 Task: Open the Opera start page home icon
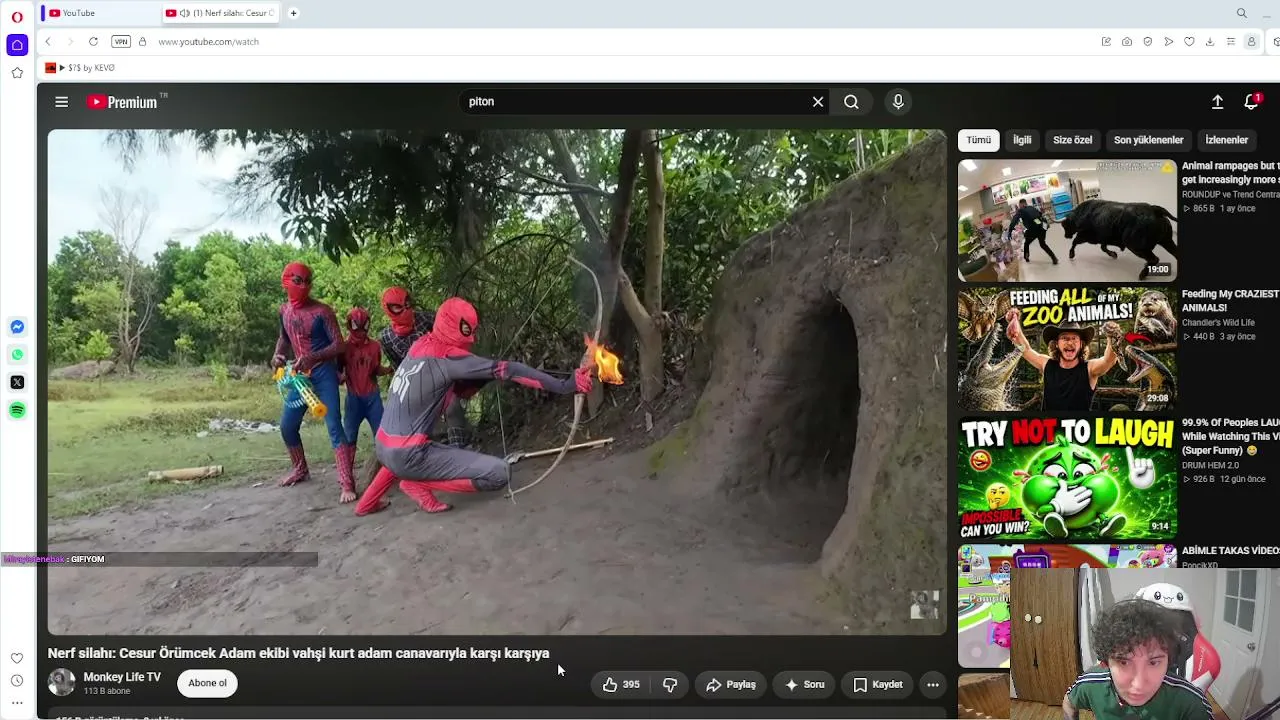tap(17, 45)
